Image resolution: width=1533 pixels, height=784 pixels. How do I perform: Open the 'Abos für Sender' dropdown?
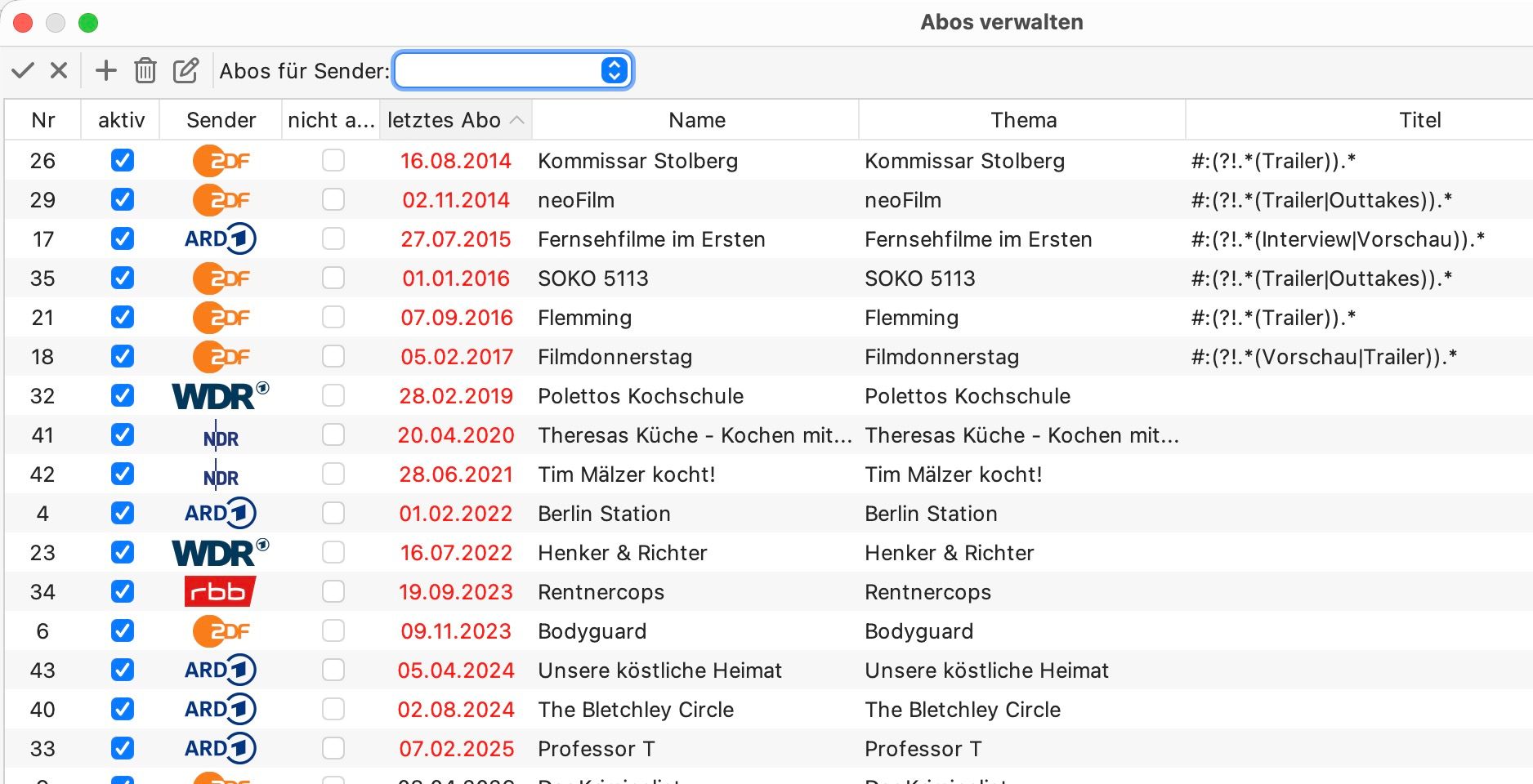[513, 71]
